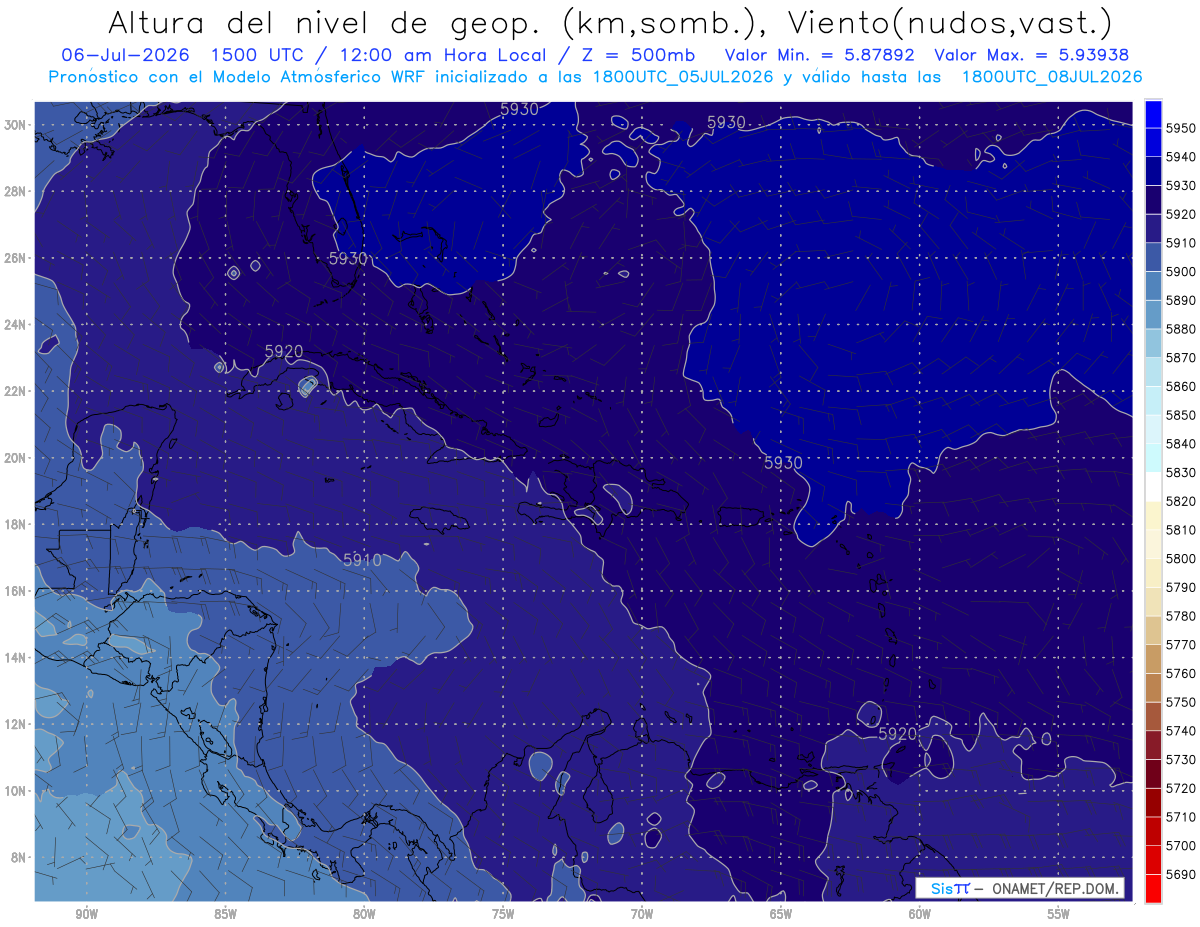The height and width of the screenshot is (927, 1200).
Task: Click the "70W" longitude label
Action: click(642, 915)
